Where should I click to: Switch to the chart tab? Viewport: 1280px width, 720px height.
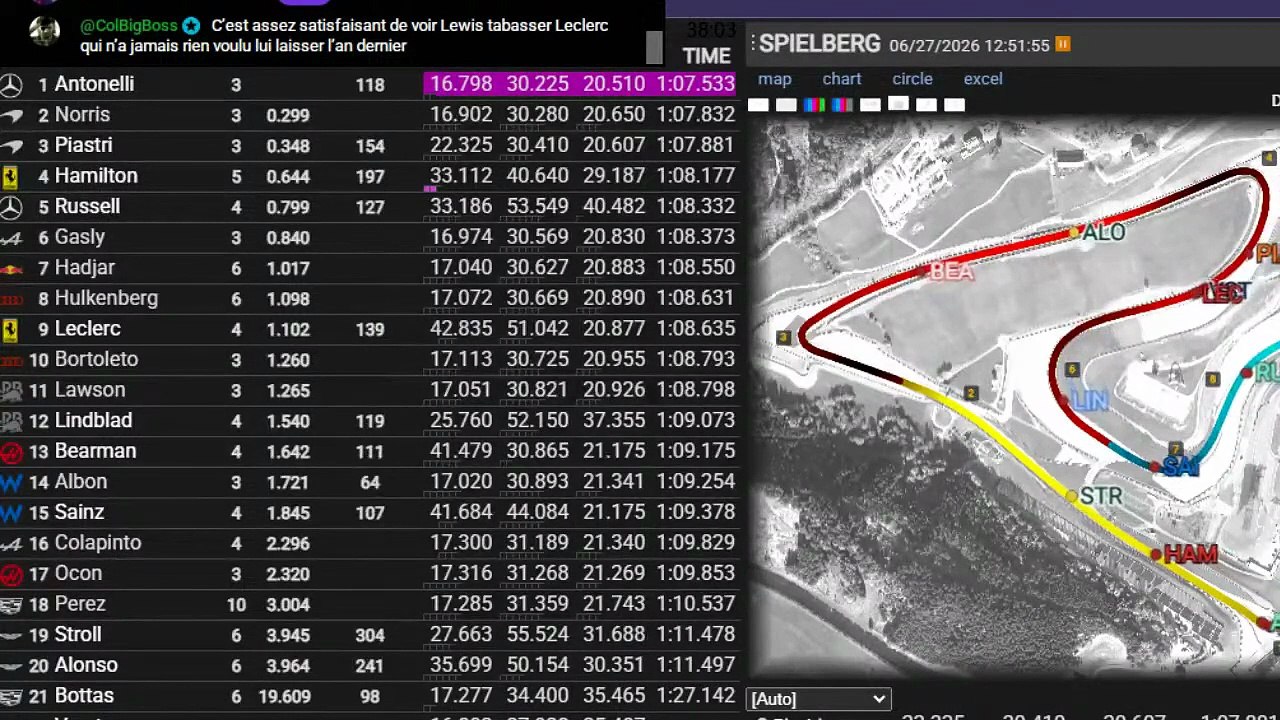(x=842, y=79)
